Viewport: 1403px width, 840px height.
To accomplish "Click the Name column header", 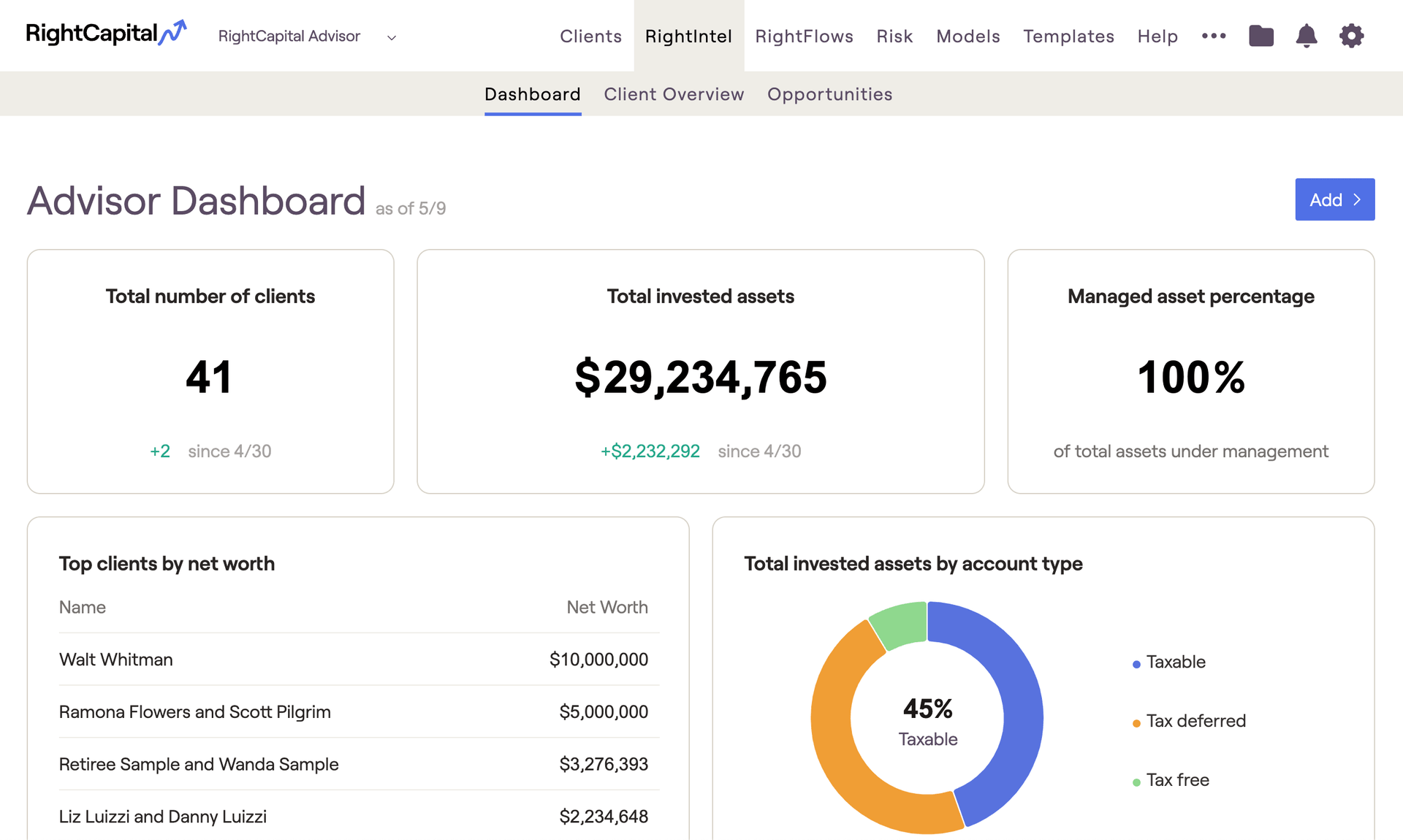I will pyautogui.click(x=83, y=607).
